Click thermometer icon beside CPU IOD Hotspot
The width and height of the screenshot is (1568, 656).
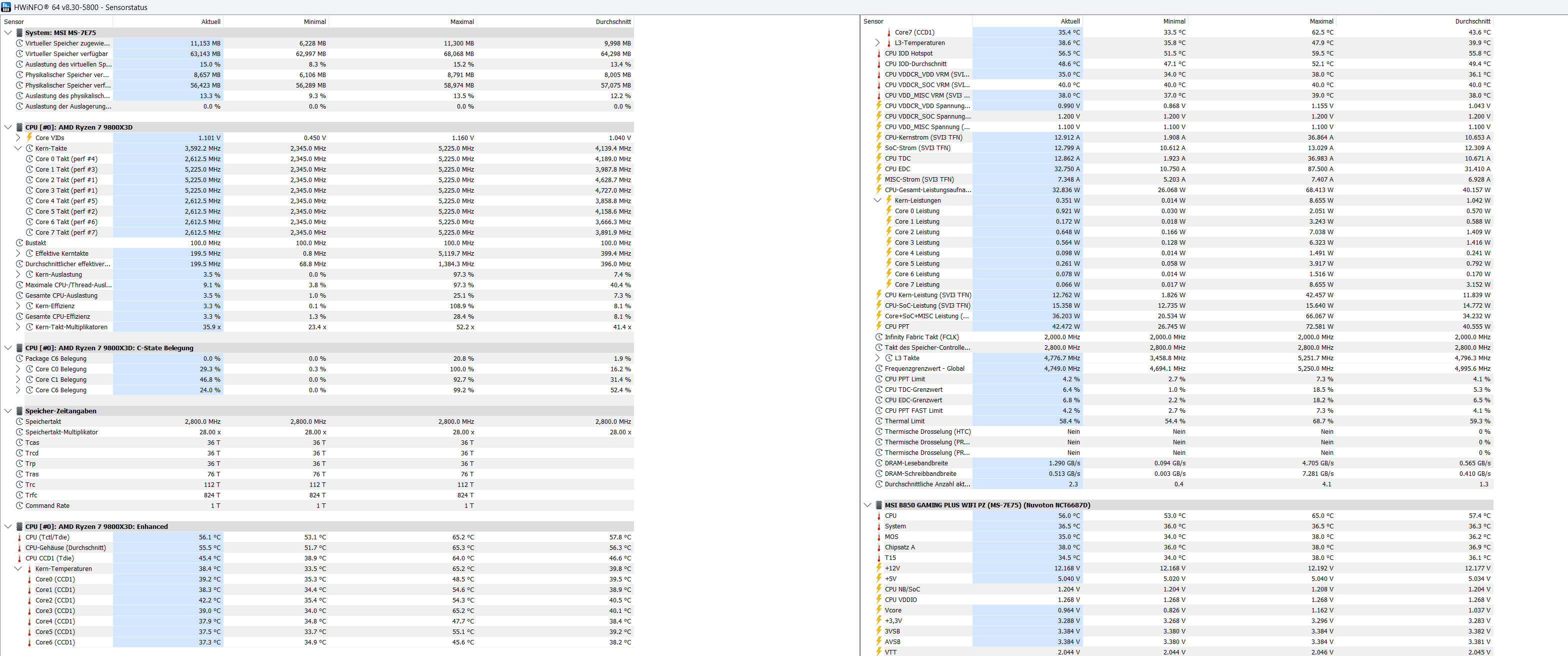pyautogui.click(x=878, y=54)
